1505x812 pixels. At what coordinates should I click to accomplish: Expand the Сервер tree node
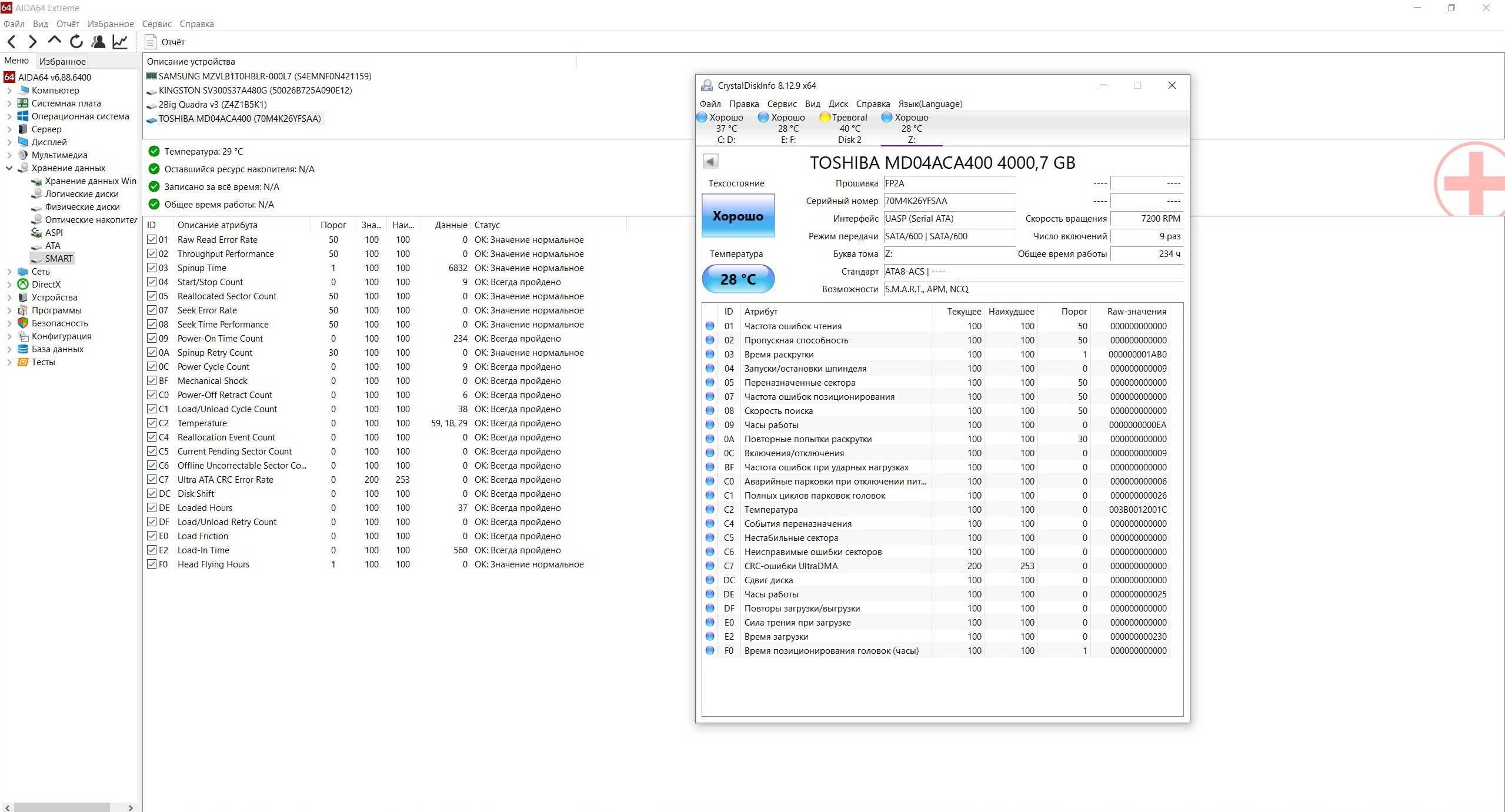pyautogui.click(x=9, y=129)
